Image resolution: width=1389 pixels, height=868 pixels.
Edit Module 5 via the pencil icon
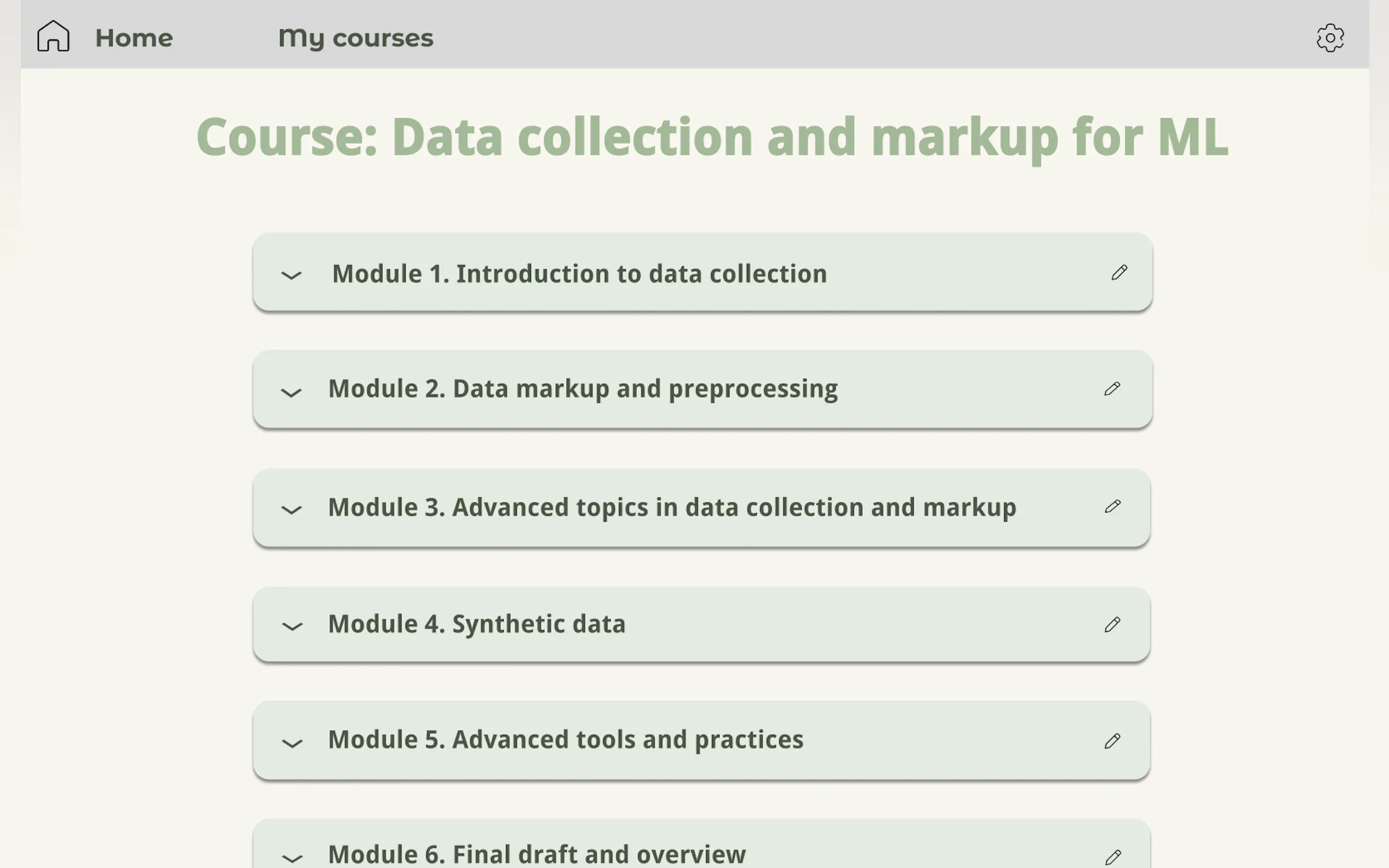click(x=1112, y=741)
